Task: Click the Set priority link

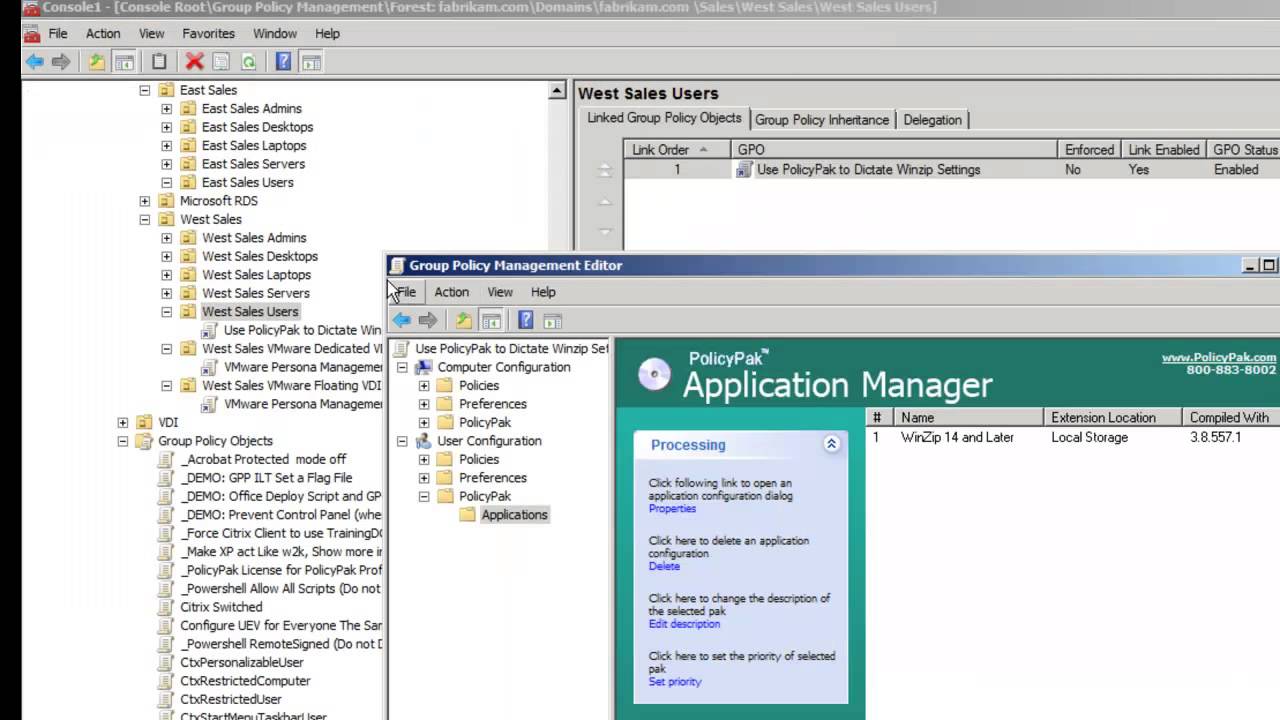Action: (x=675, y=682)
